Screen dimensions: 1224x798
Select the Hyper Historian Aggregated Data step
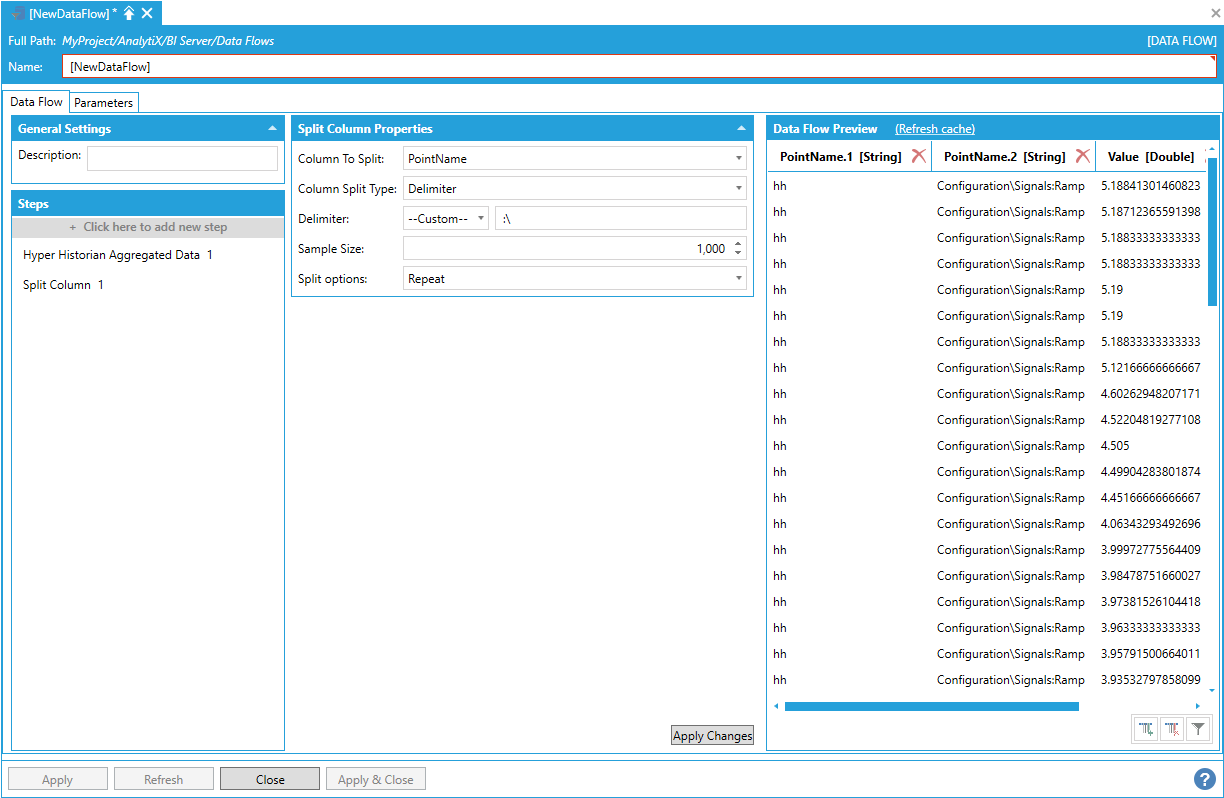click(x=117, y=255)
